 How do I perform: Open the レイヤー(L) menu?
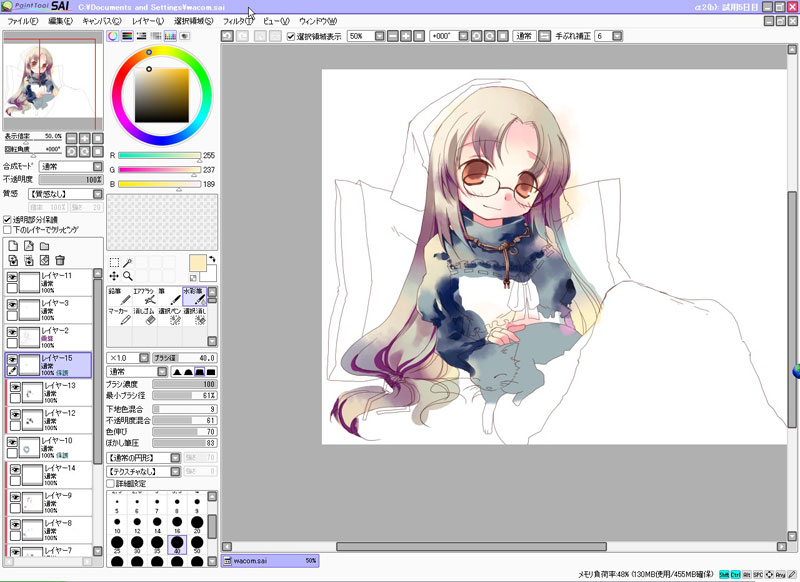pos(148,21)
